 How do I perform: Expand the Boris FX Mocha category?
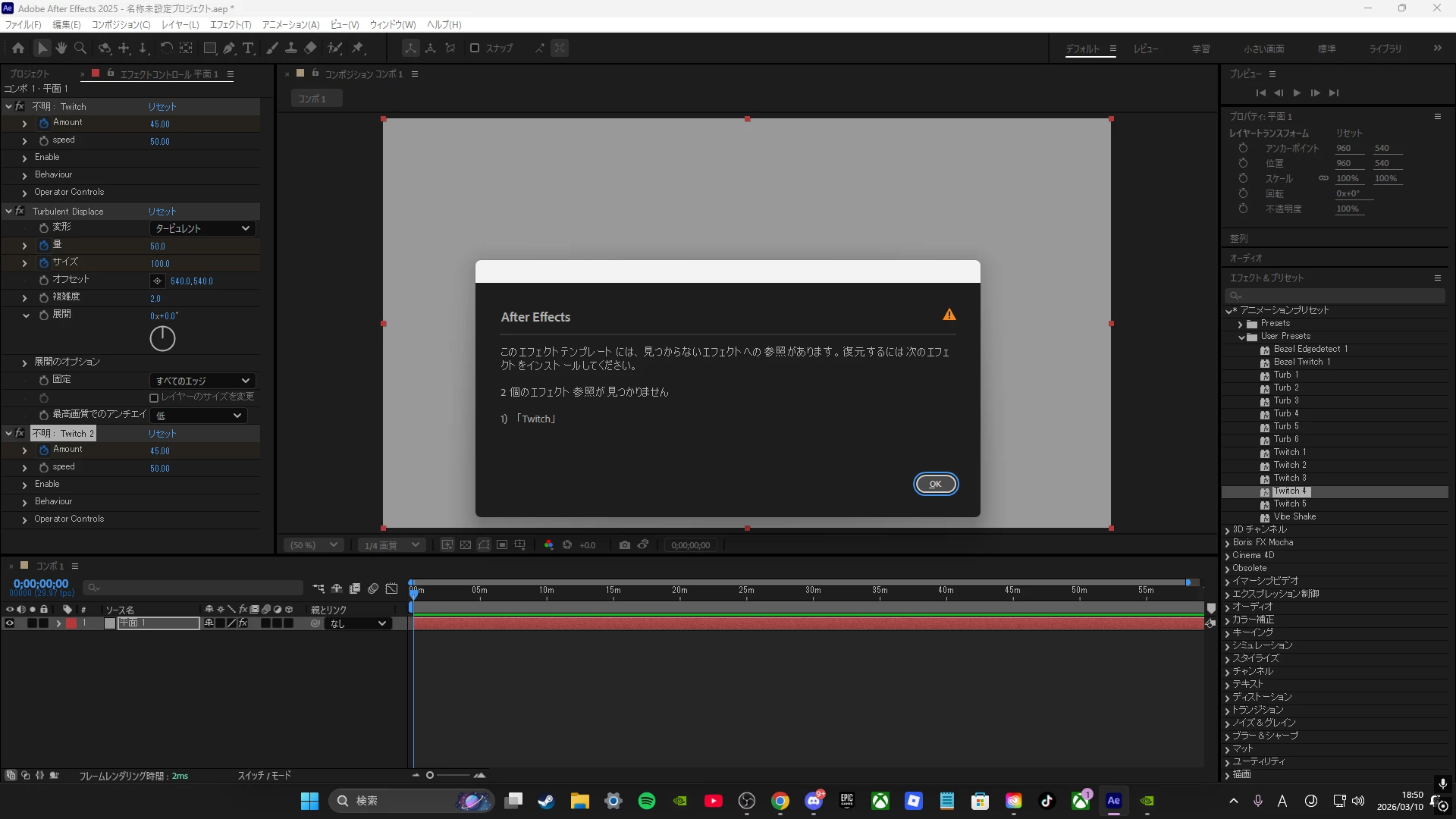(1228, 543)
